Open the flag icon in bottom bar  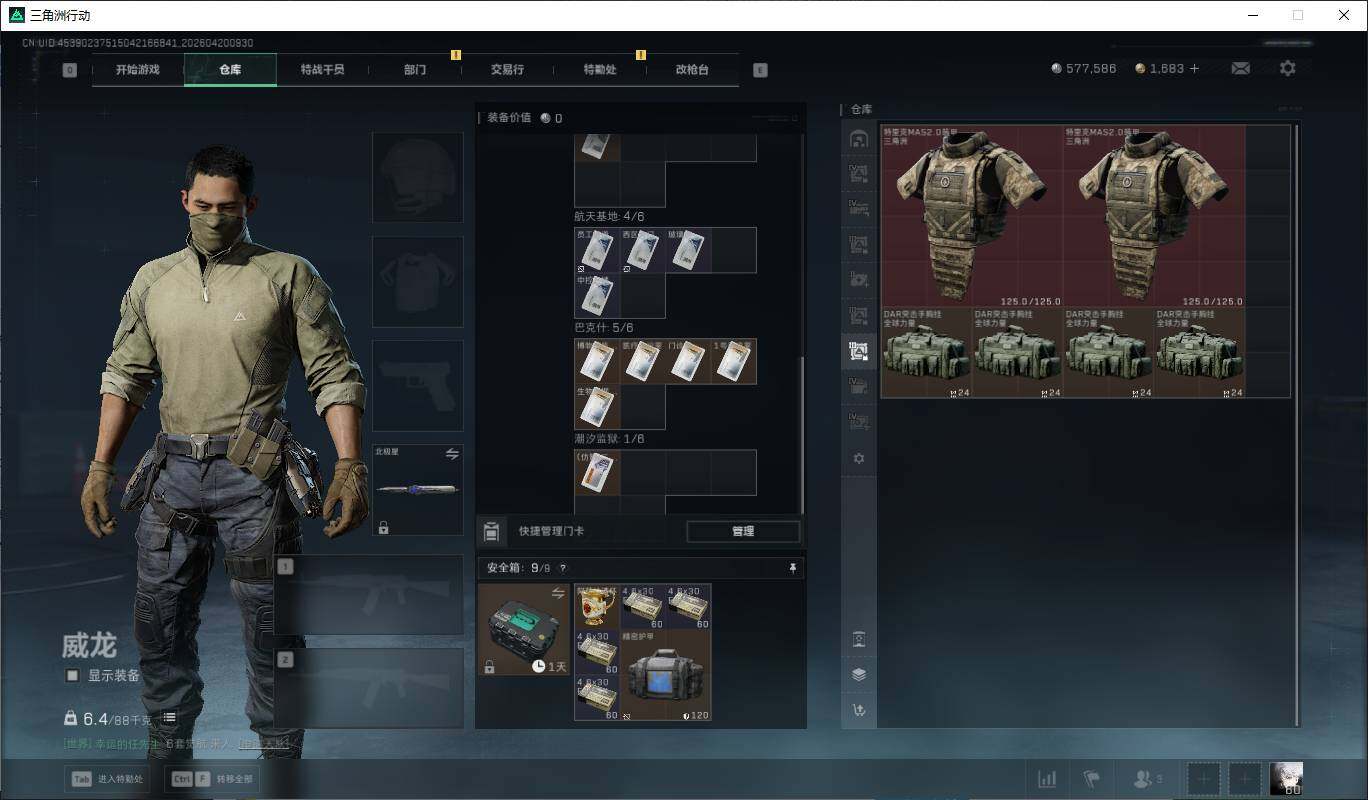coord(1091,778)
